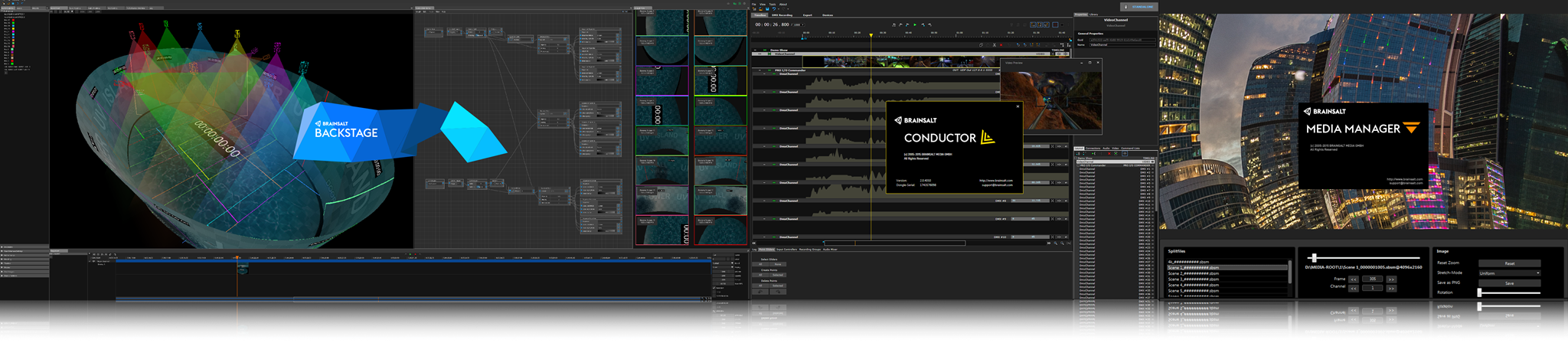Viewport: 1568px width, 356px height.
Task: Switch to the Recording Groups tab
Action: [x=810, y=250]
